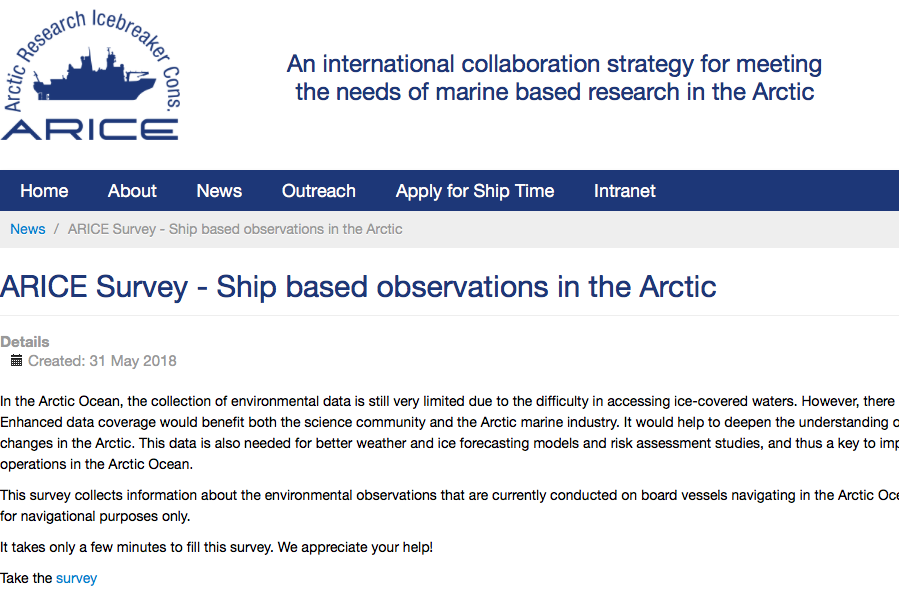Click the paragraph describing this survey
The image size is (899, 600).
(x=450, y=505)
